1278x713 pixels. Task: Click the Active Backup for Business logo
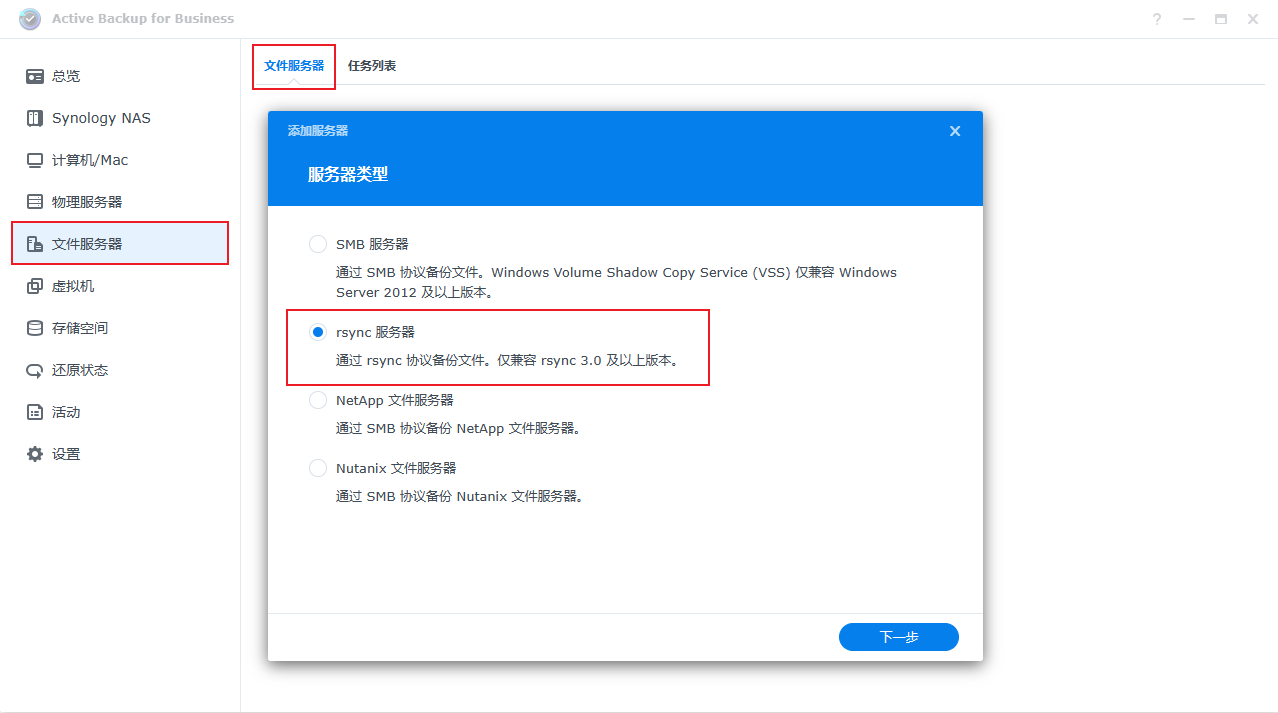tap(30, 19)
